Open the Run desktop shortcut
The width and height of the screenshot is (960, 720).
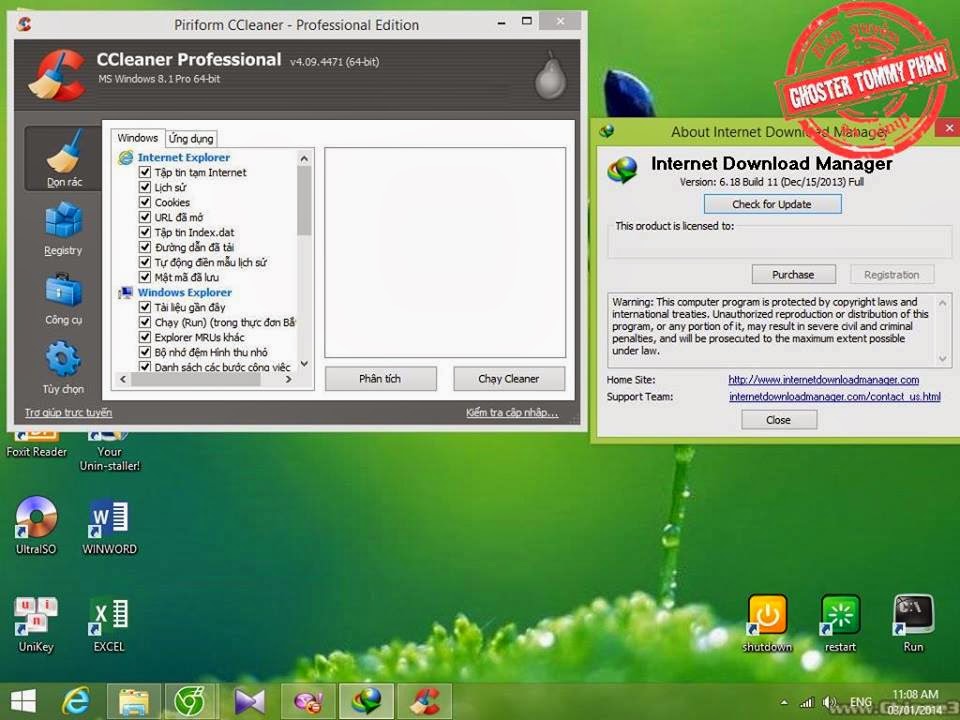[913, 623]
